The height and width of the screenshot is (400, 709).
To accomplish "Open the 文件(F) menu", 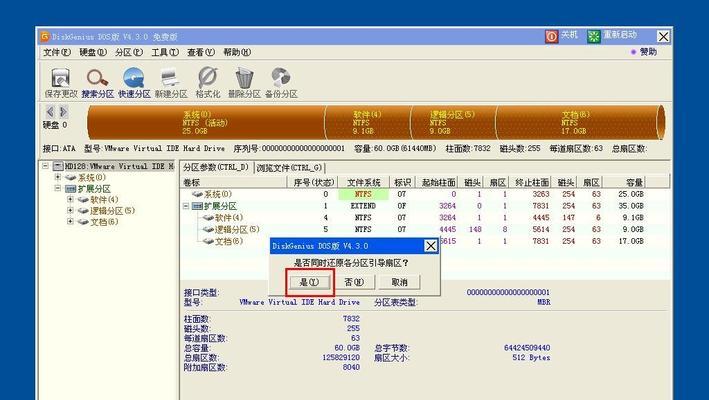I will click(x=57, y=52).
